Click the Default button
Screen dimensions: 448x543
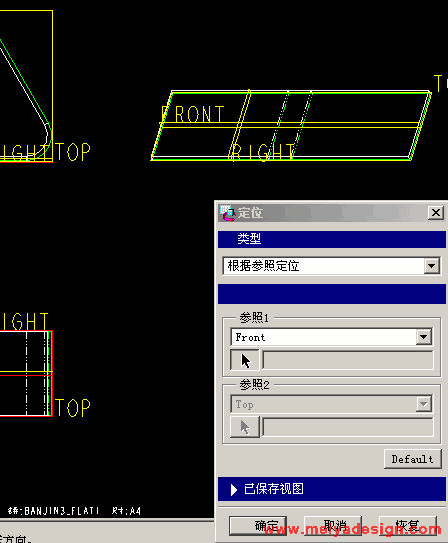[x=412, y=459]
